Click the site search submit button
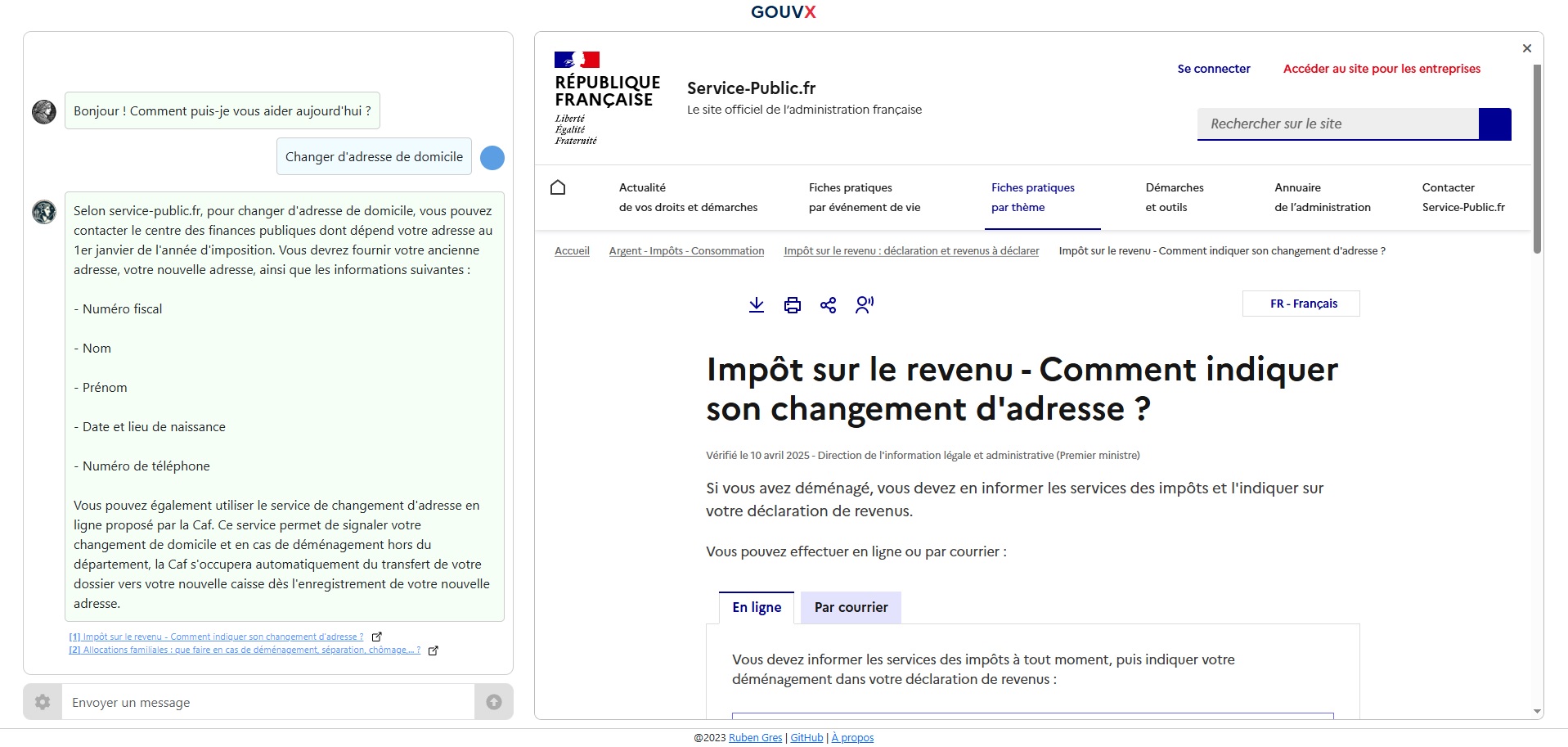This screenshot has height=747, width=1568. coord(1495,124)
